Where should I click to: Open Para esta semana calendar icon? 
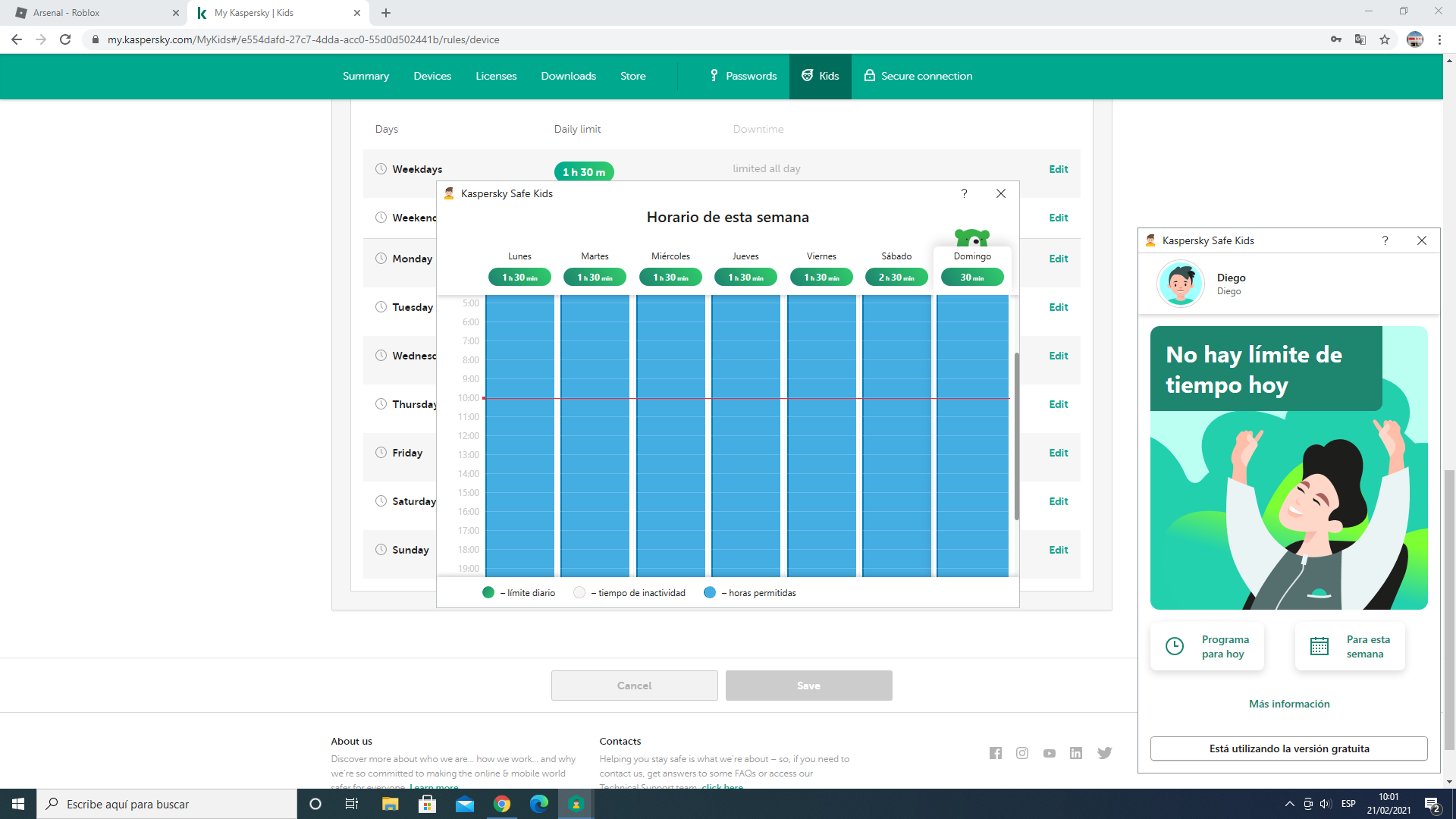(1319, 646)
